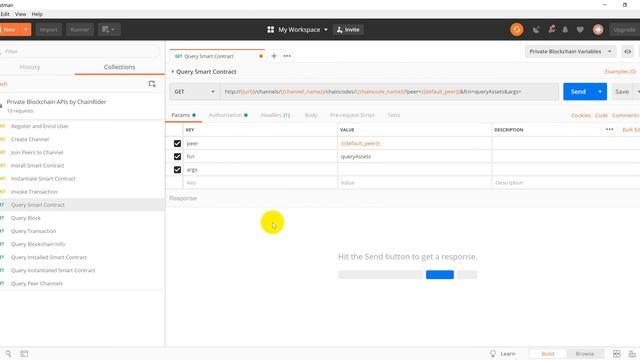Click the new collection icon in sidebar

point(152,84)
